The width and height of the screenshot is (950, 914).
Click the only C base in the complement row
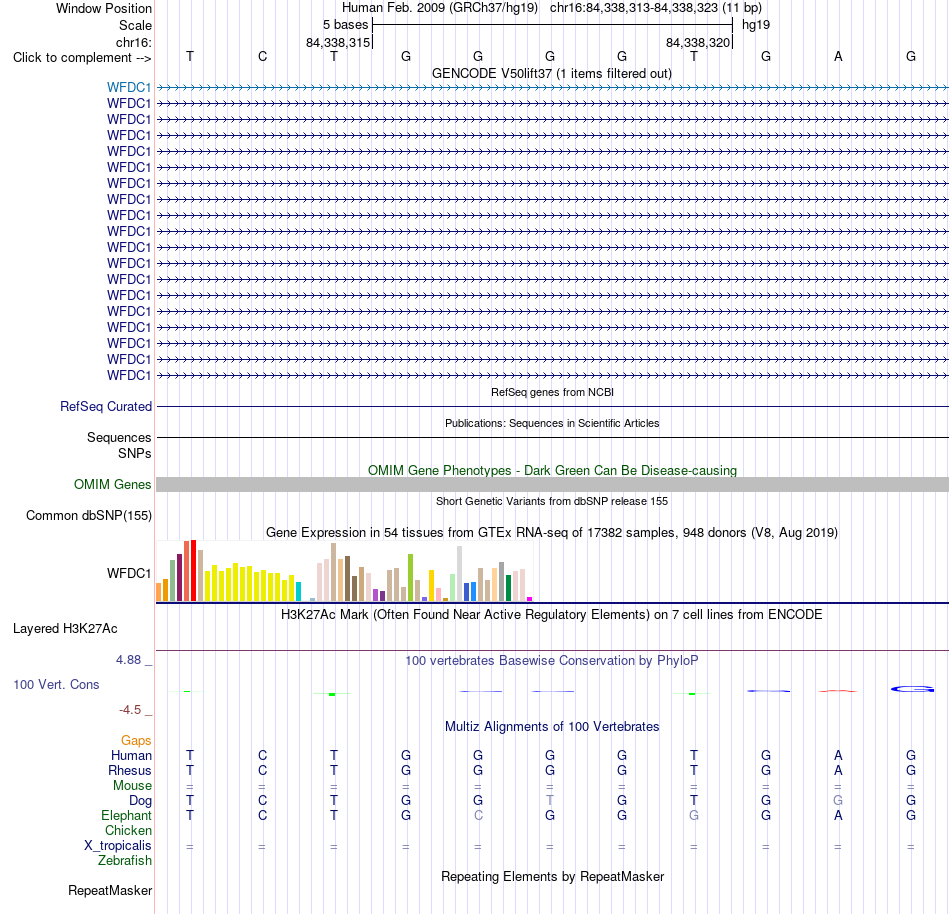pos(262,56)
